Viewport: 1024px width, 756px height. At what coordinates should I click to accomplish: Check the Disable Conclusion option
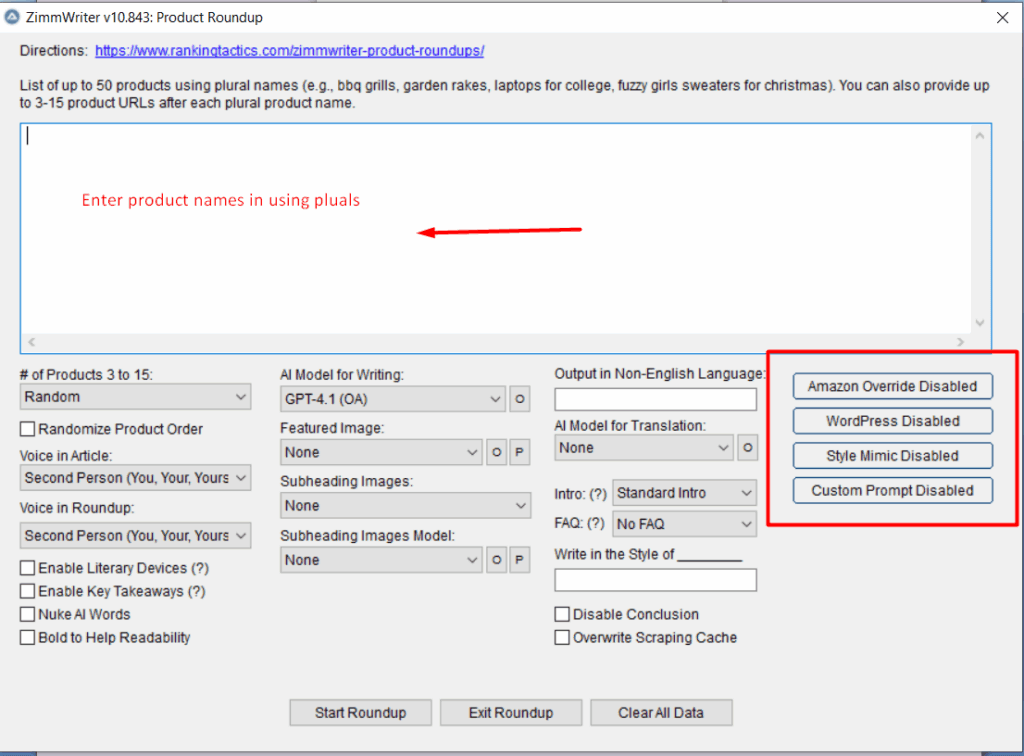point(562,615)
